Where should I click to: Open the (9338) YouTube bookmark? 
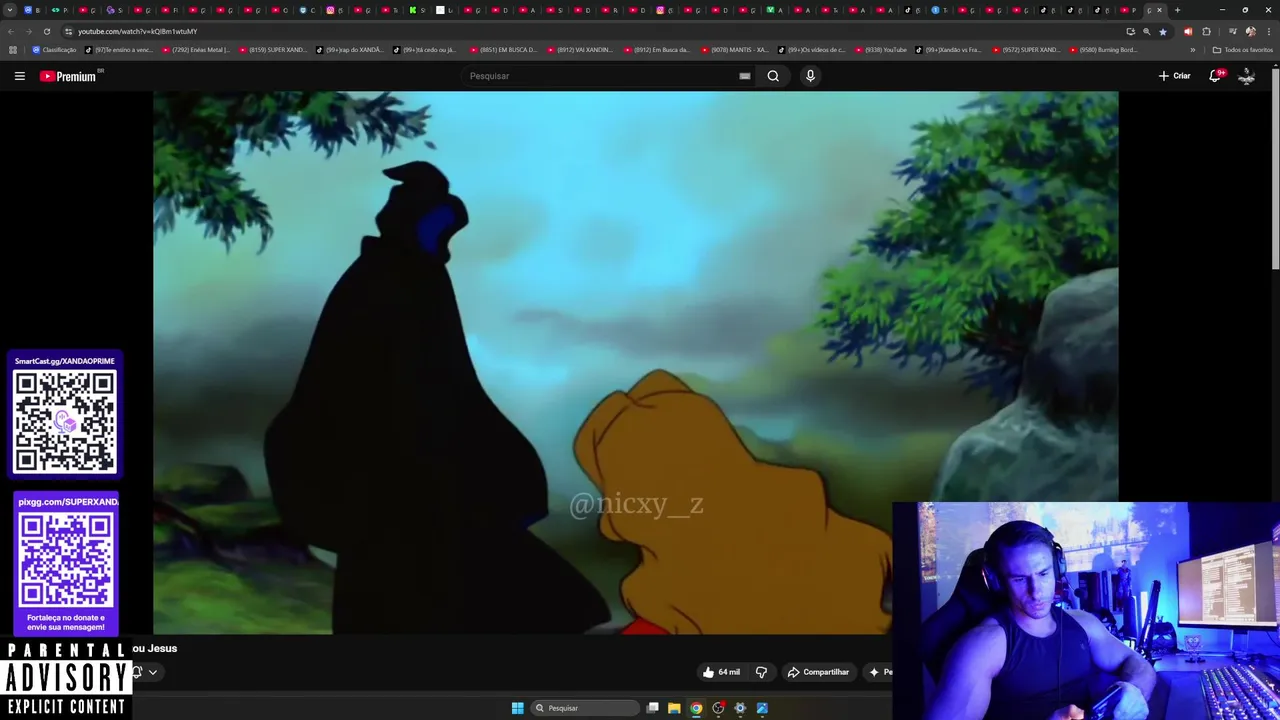tap(880, 50)
